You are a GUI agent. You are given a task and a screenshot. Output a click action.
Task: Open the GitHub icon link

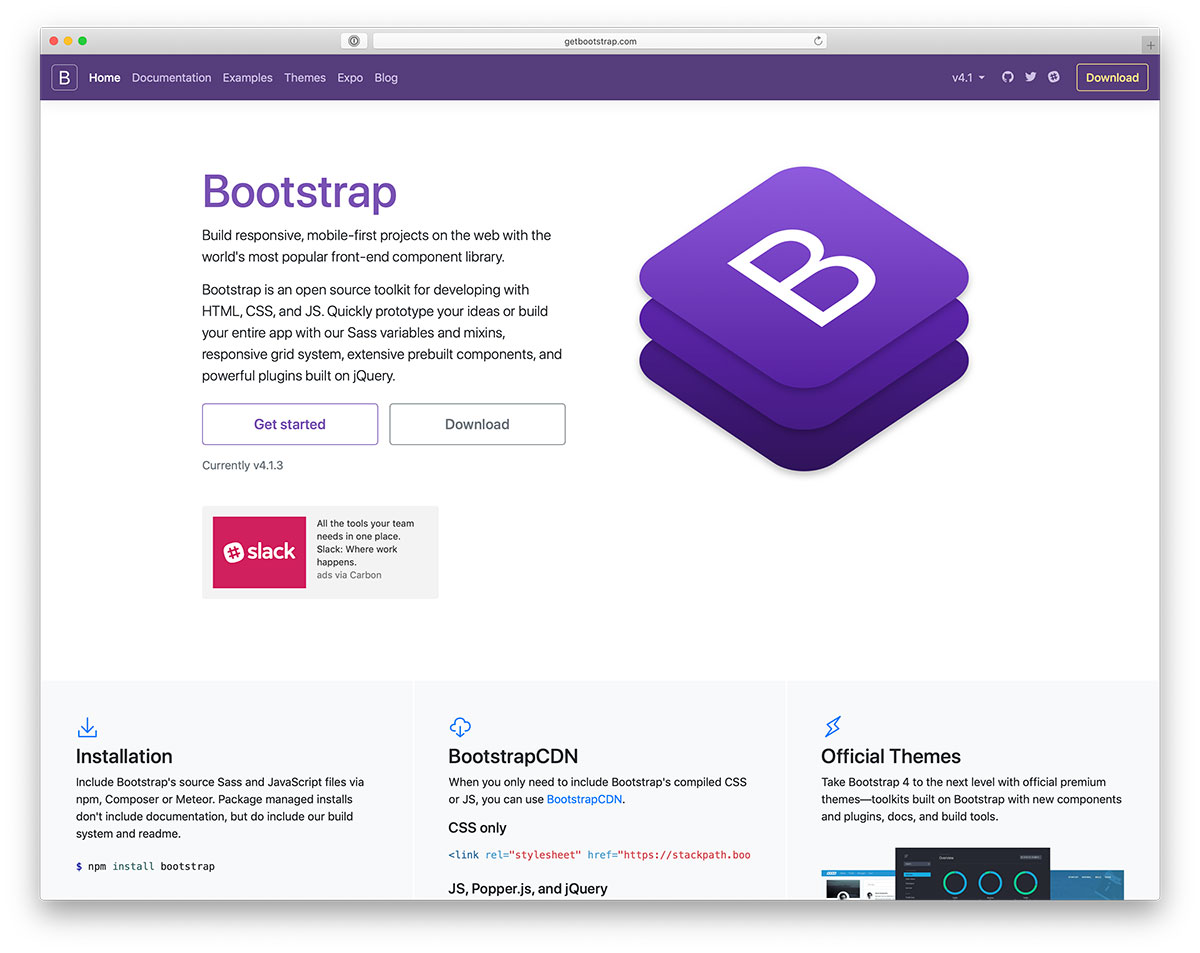point(1008,77)
